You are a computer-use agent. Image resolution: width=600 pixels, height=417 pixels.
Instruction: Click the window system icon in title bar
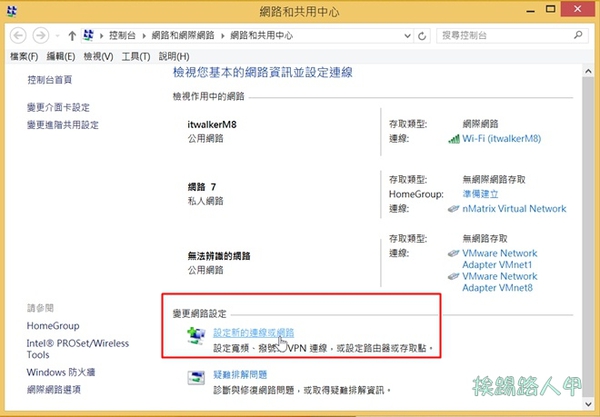pyautogui.click(x=12, y=11)
